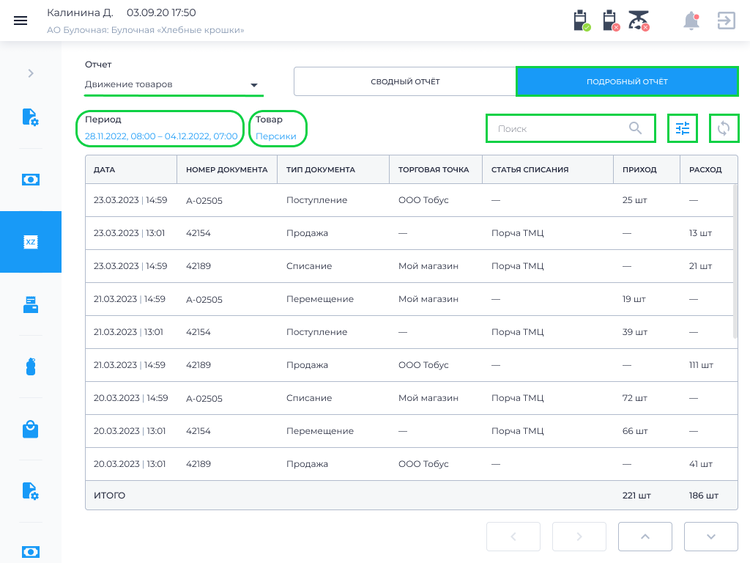Go to next page arrow button
This screenshot has height=563, width=750.
tap(579, 537)
